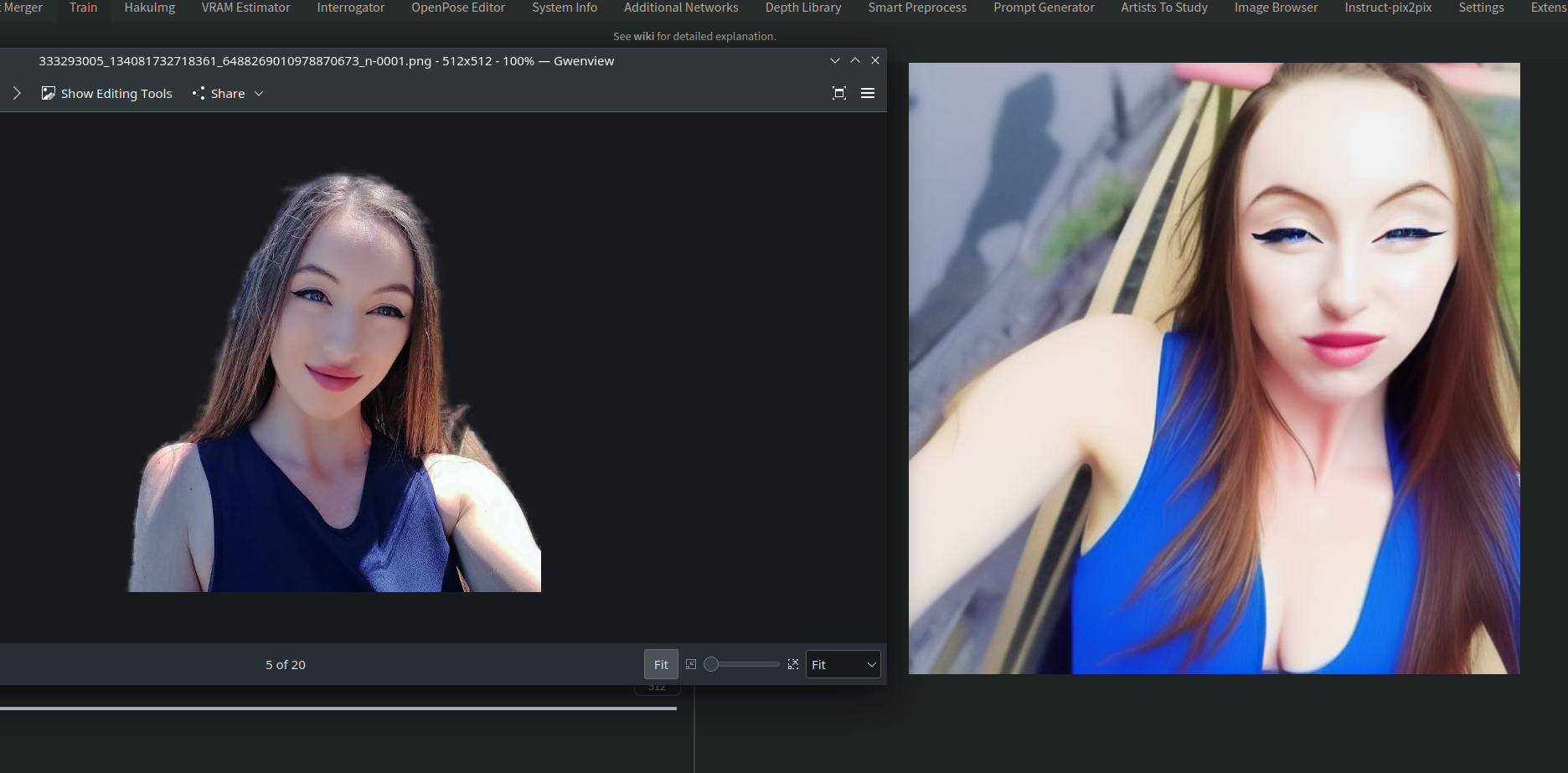This screenshot has height=773, width=1568.
Task: Click the next image arrow in Gwenview toolbar
Action: (17, 93)
